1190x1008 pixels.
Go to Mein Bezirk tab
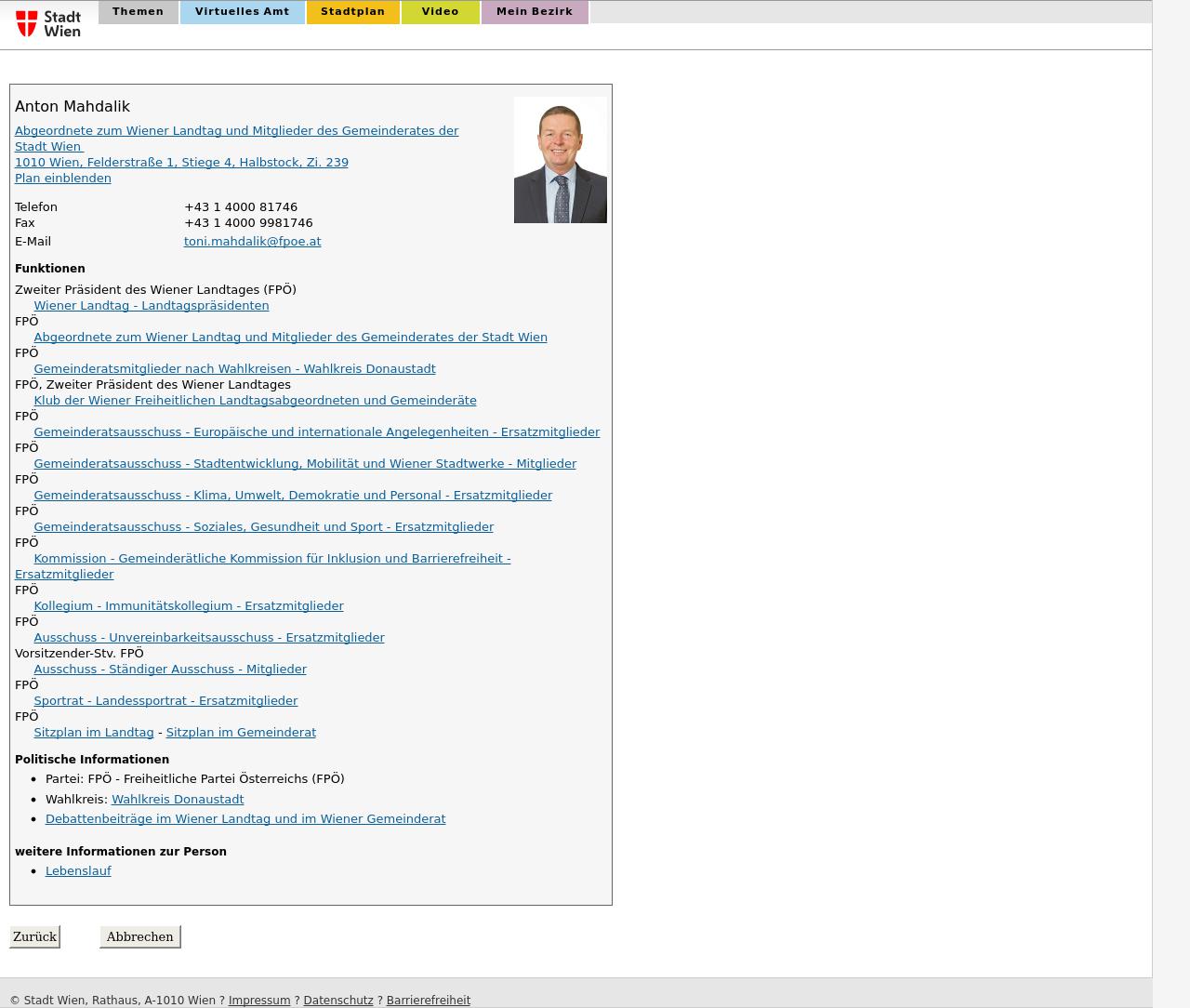(x=534, y=12)
